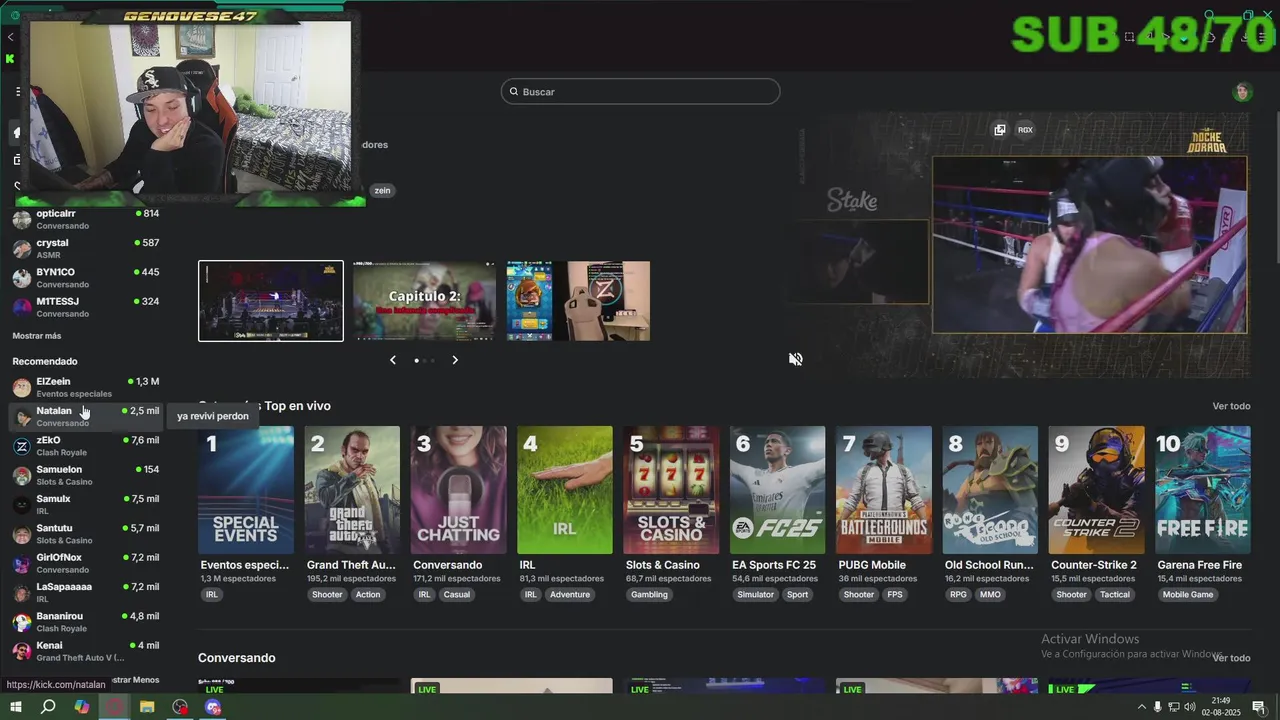The height and width of the screenshot is (720, 1280).
Task: Click the Mobile Game tag under Free Fire
Action: pyautogui.click(x=1188, y=595)
